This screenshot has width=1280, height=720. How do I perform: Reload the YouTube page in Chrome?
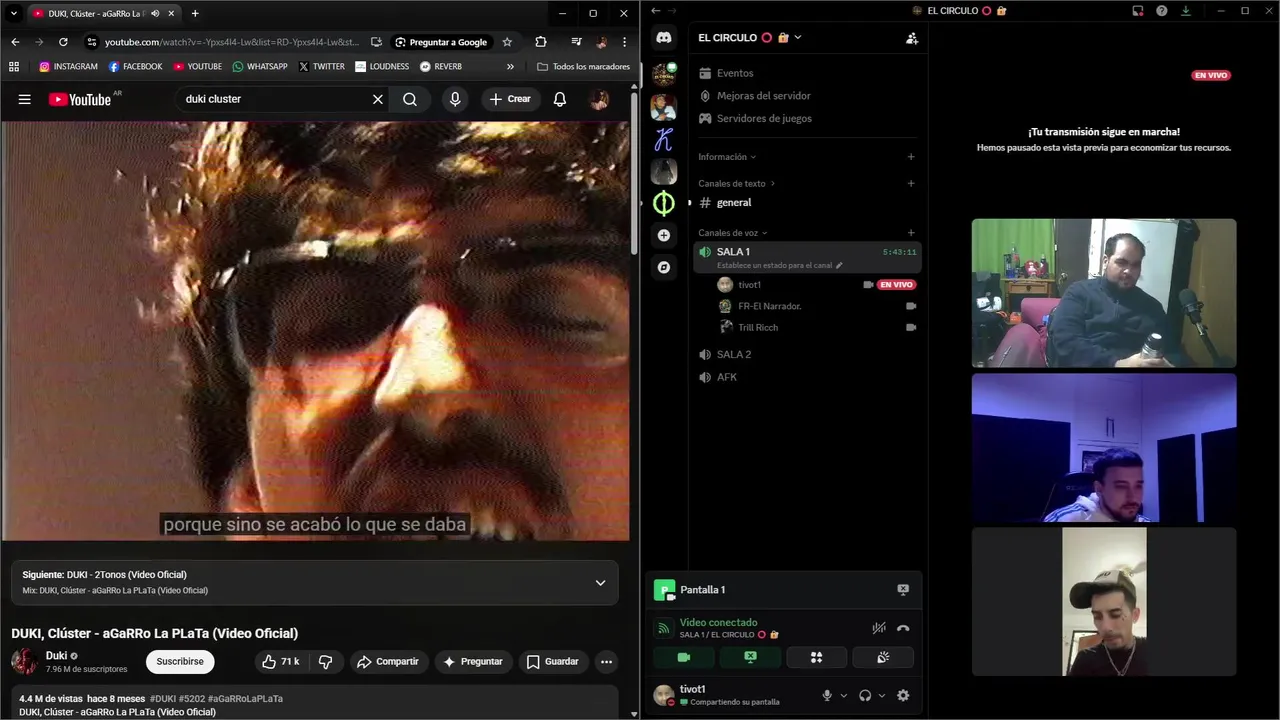[63, 42]
